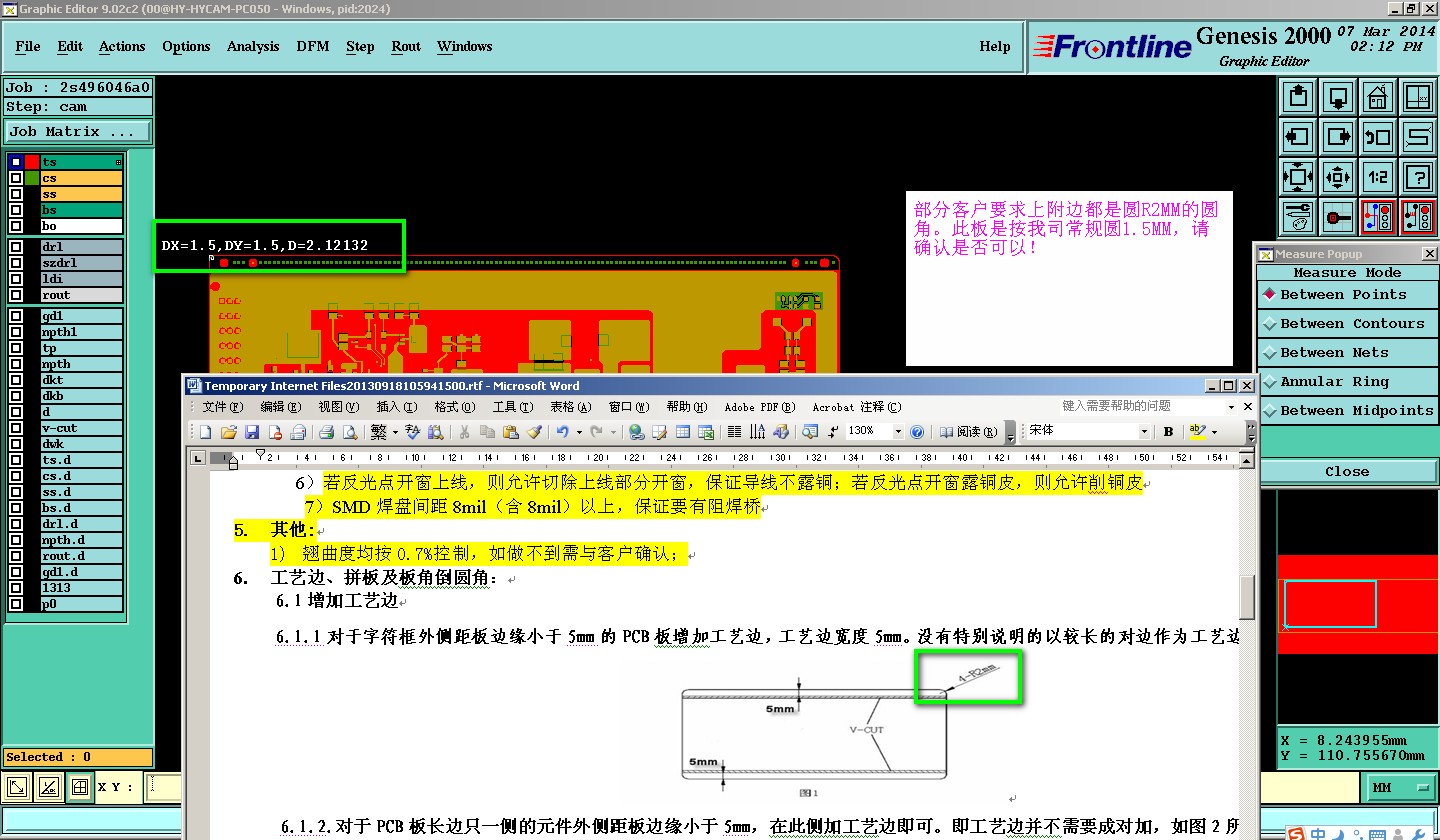Viewport: 1440px width, 840px height.
Task: Click Close in the Measure Popup
Action: [x=1347, y=471]
